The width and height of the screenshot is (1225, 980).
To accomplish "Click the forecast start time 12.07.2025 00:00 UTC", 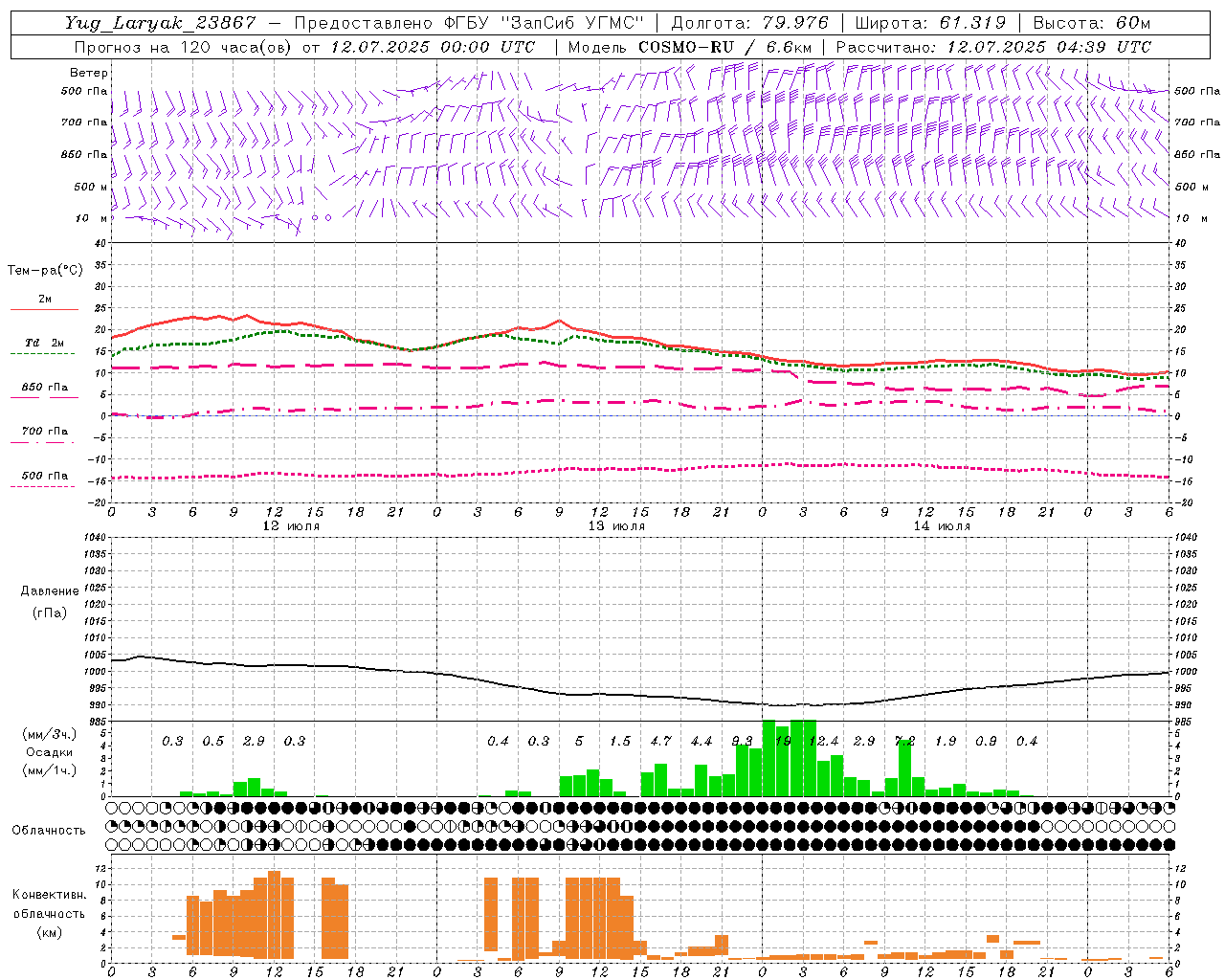I will (x=433, y=47).
